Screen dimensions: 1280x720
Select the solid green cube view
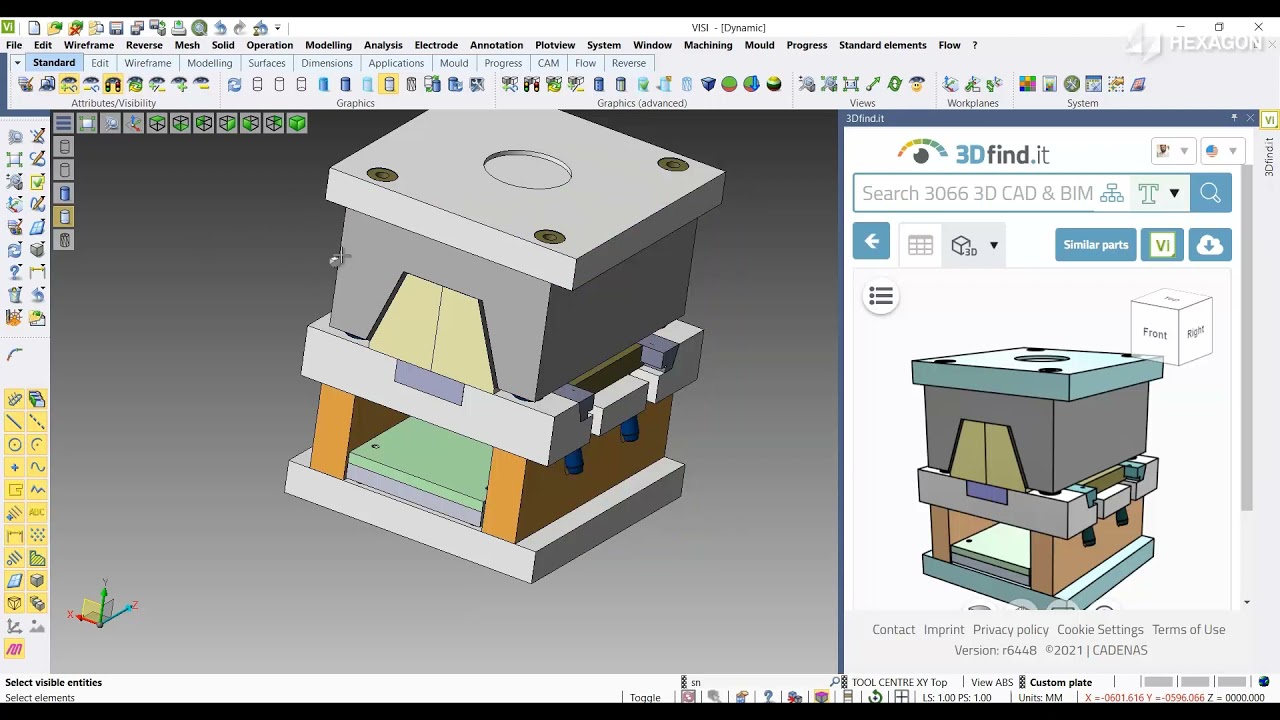click(297, 123)
